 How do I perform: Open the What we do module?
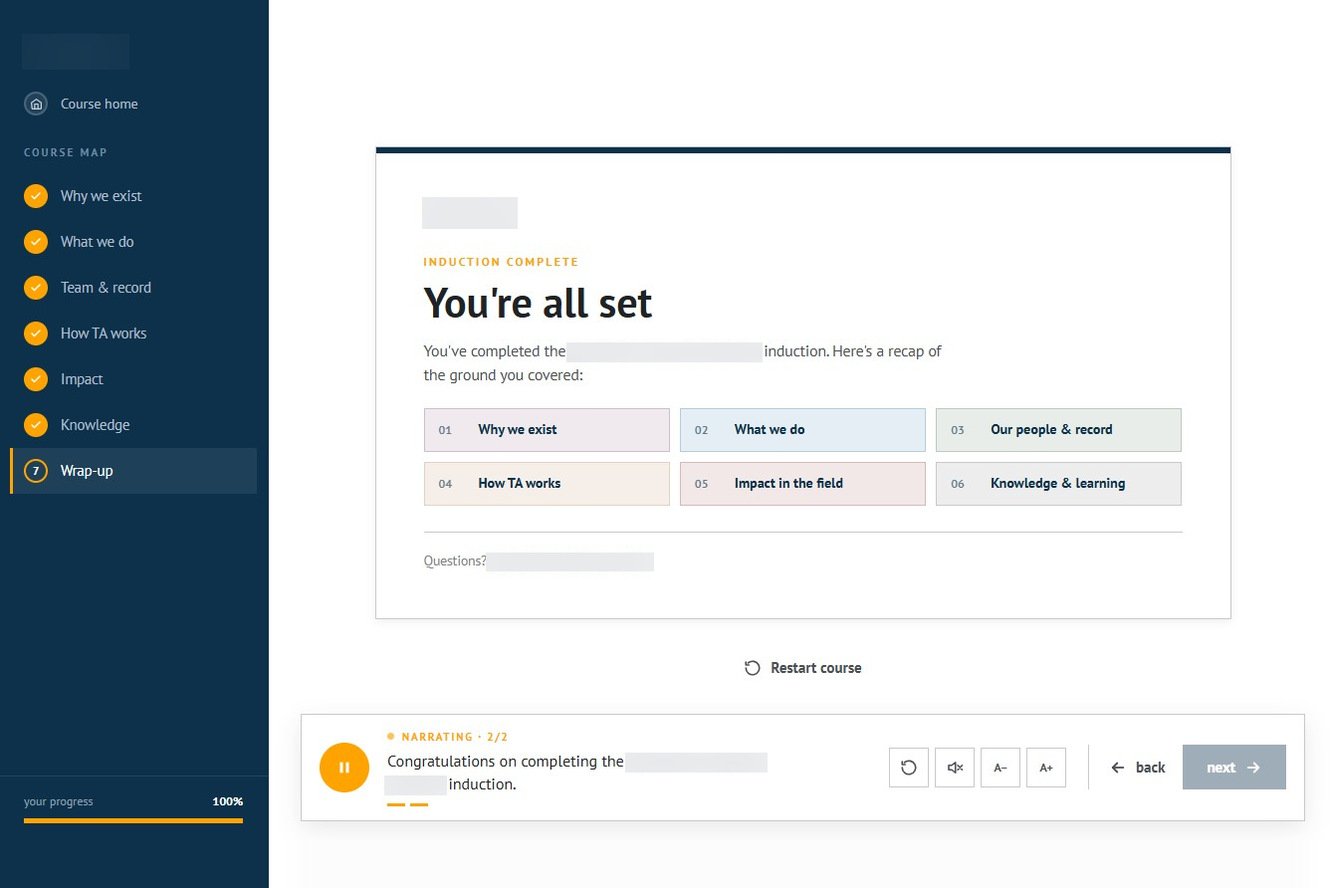point(133,242)
